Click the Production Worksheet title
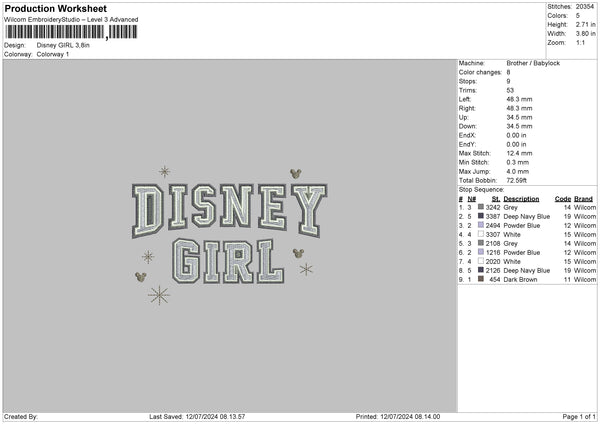Screen dimensions: 600x424 tap(55, 9)
